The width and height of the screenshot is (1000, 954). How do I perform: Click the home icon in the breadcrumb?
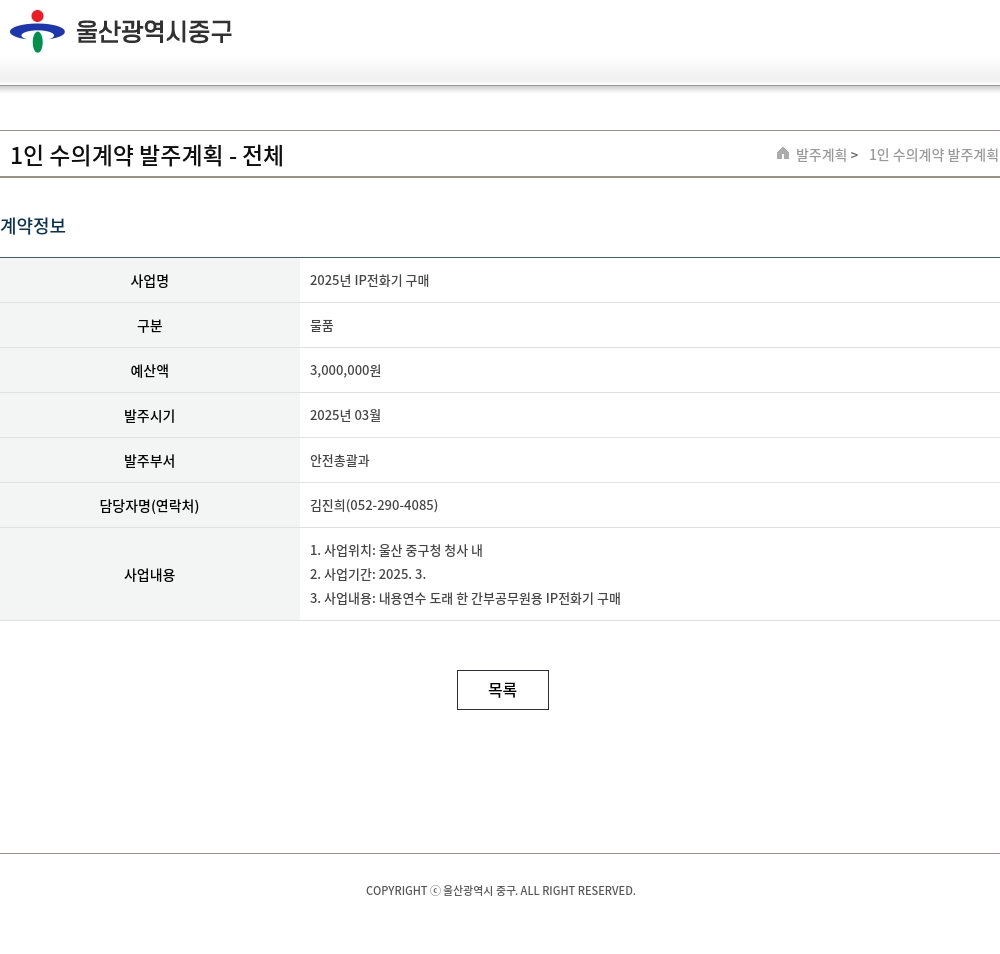783,154
